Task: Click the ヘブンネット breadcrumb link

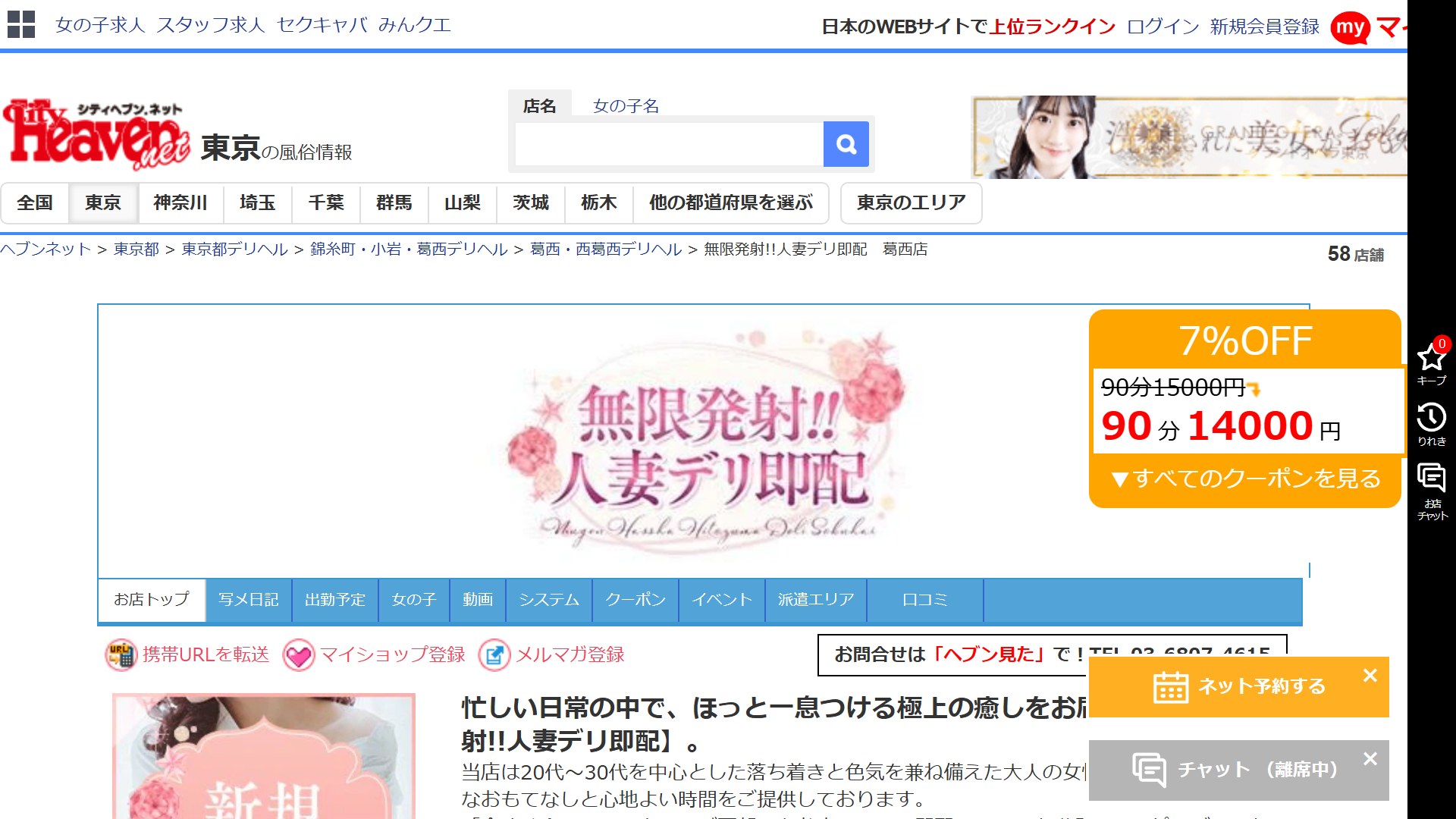Action: [x=45, y=249]
